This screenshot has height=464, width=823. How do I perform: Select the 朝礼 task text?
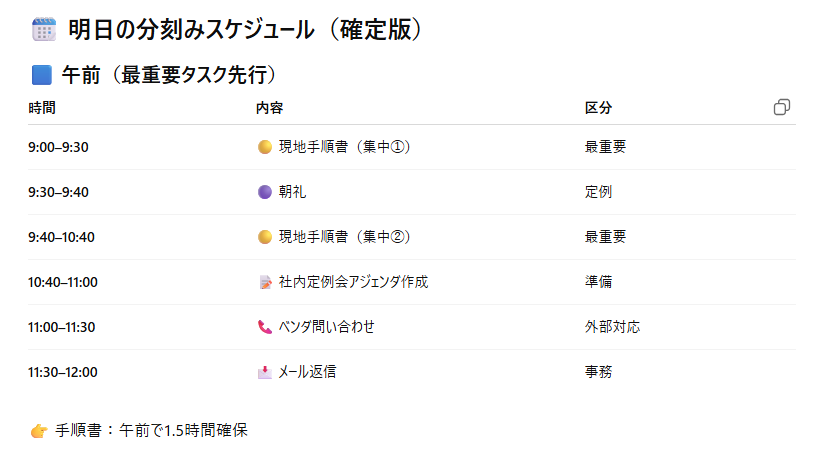[x=292, y=192]
